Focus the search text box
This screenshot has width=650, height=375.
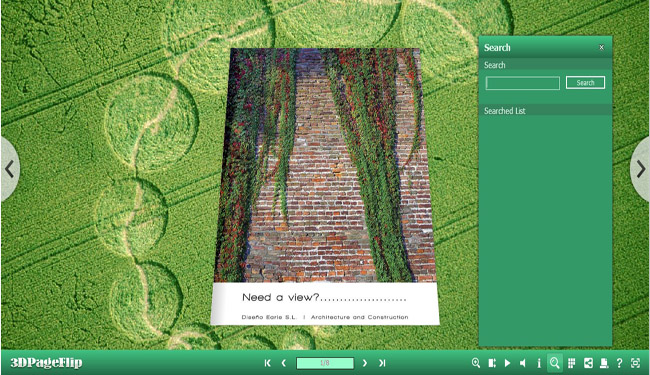point(523,83)
